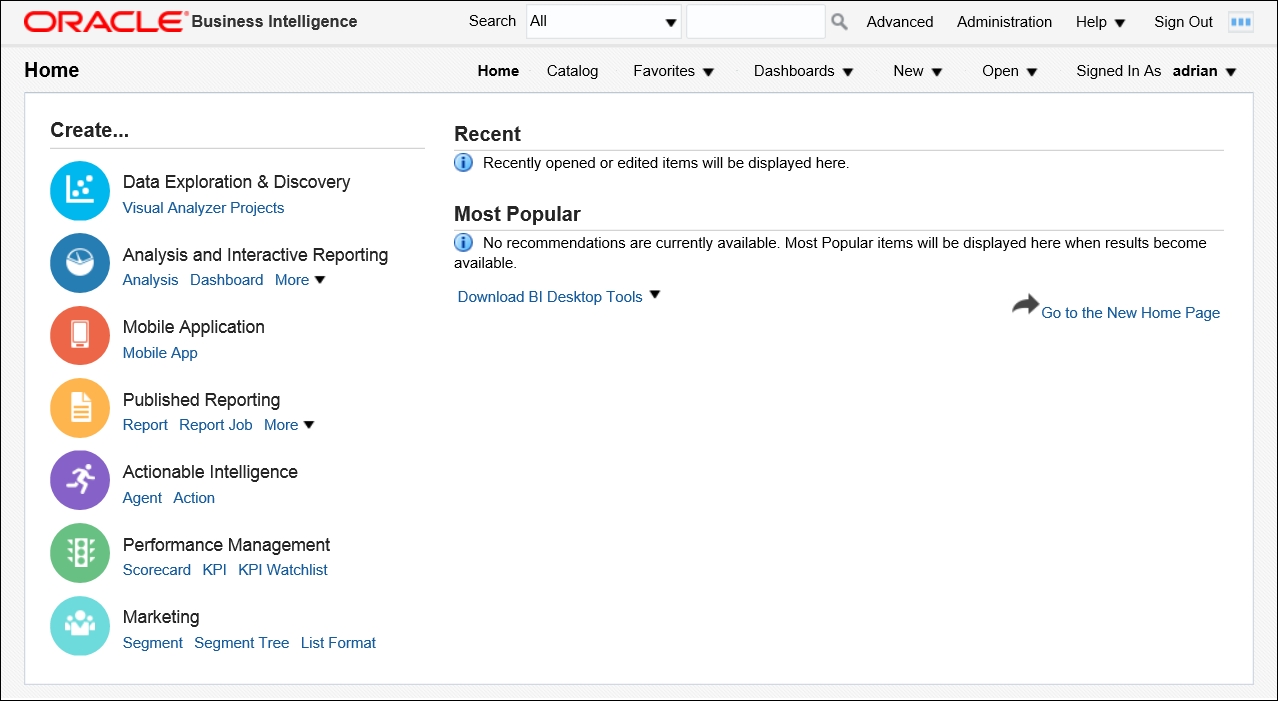Click Sign Out
This screenshot has width=1278, height=701.
(1183, 22)
